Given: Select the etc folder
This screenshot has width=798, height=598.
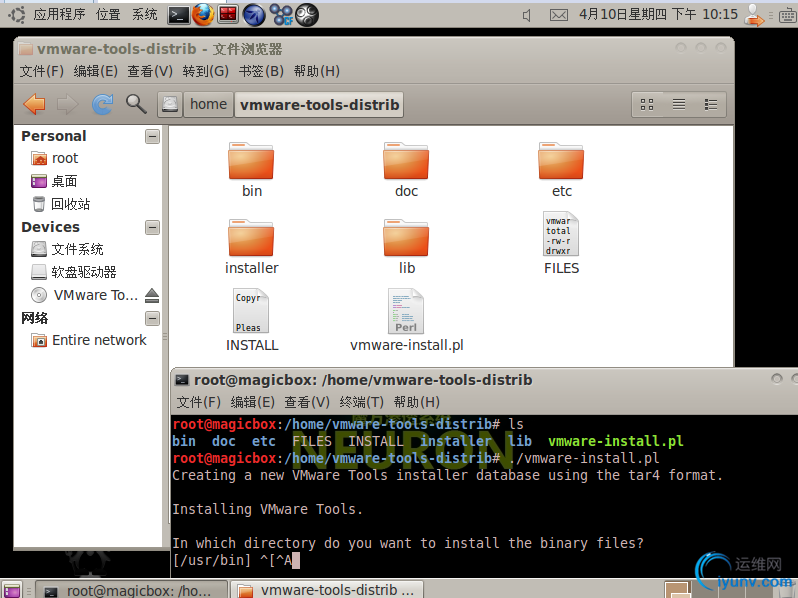Looking at the screenshot, I should click(x=561, y=169).
